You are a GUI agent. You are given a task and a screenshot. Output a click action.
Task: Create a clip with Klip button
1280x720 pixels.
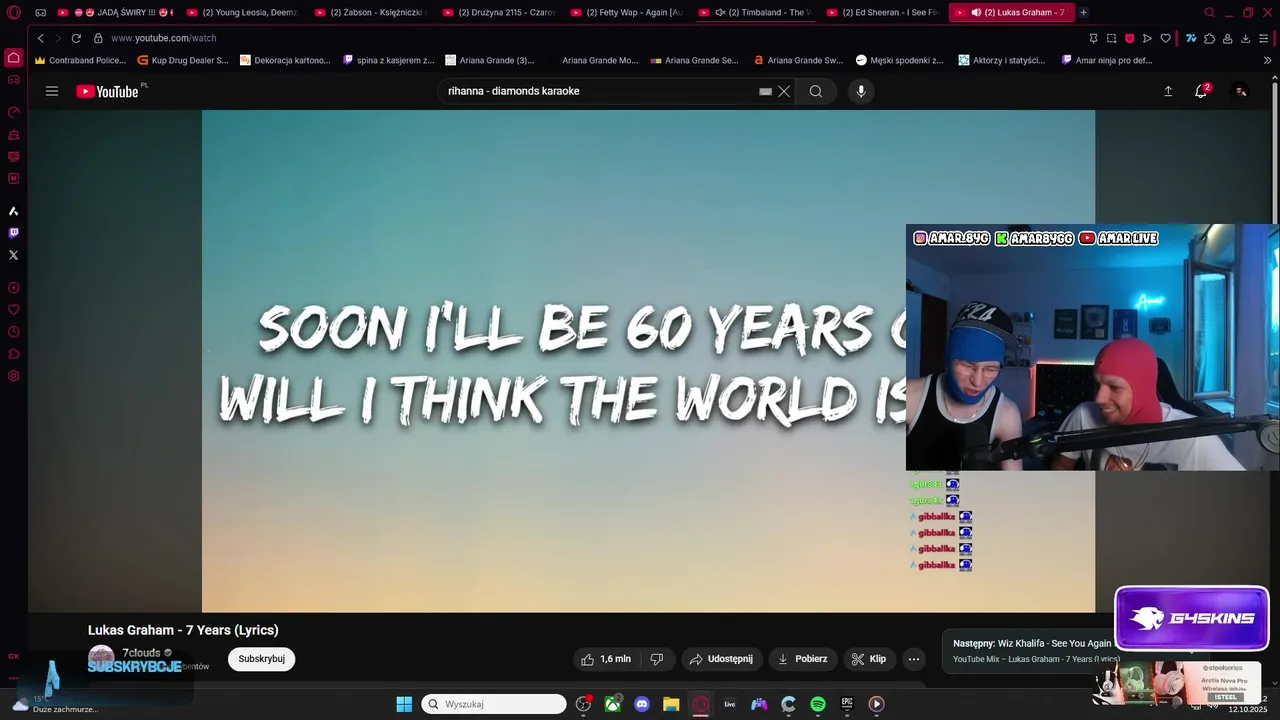pyautogui.click(x=869, y=659)
